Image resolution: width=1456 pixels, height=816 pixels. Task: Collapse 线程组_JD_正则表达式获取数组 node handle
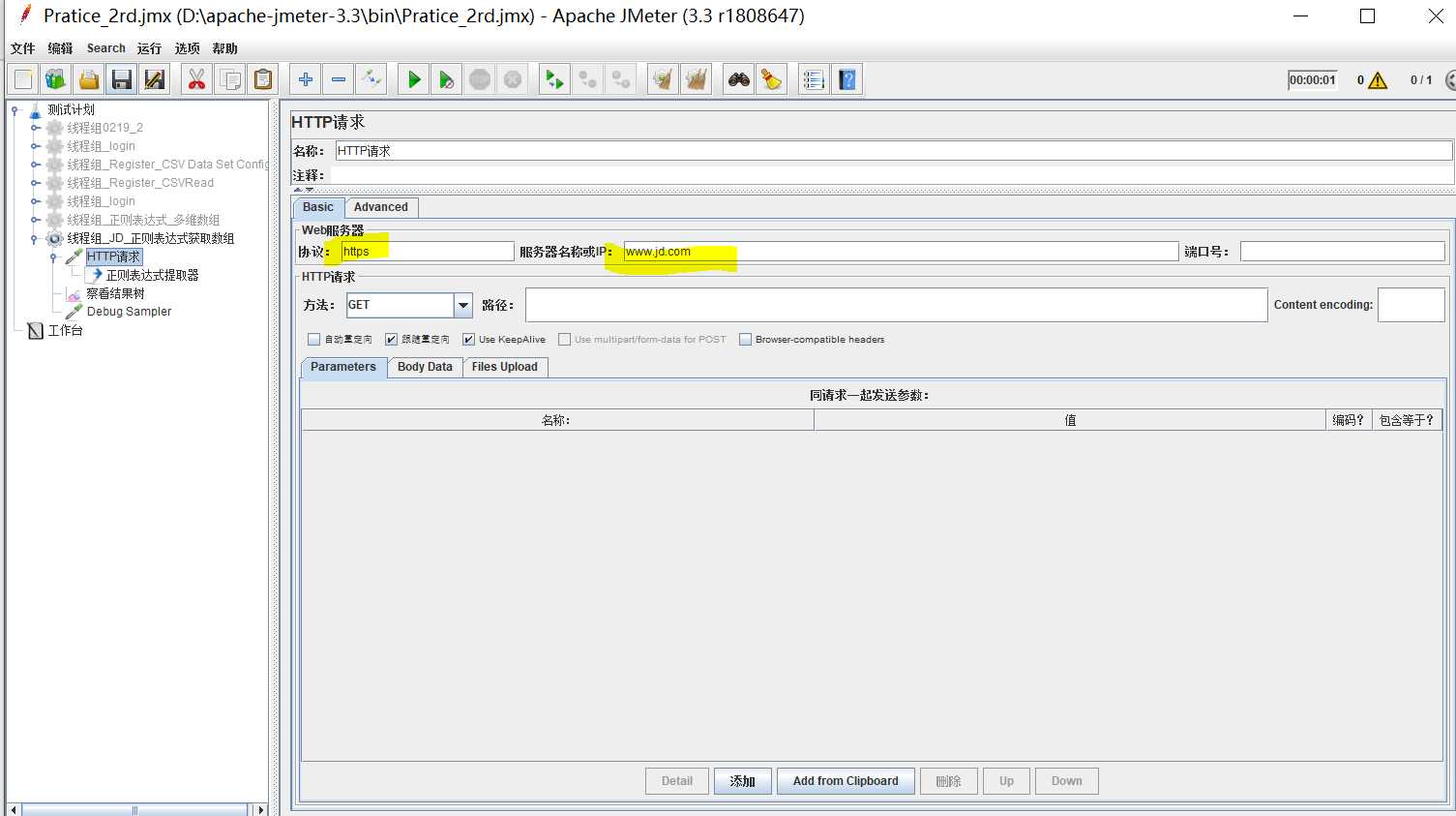35,238
